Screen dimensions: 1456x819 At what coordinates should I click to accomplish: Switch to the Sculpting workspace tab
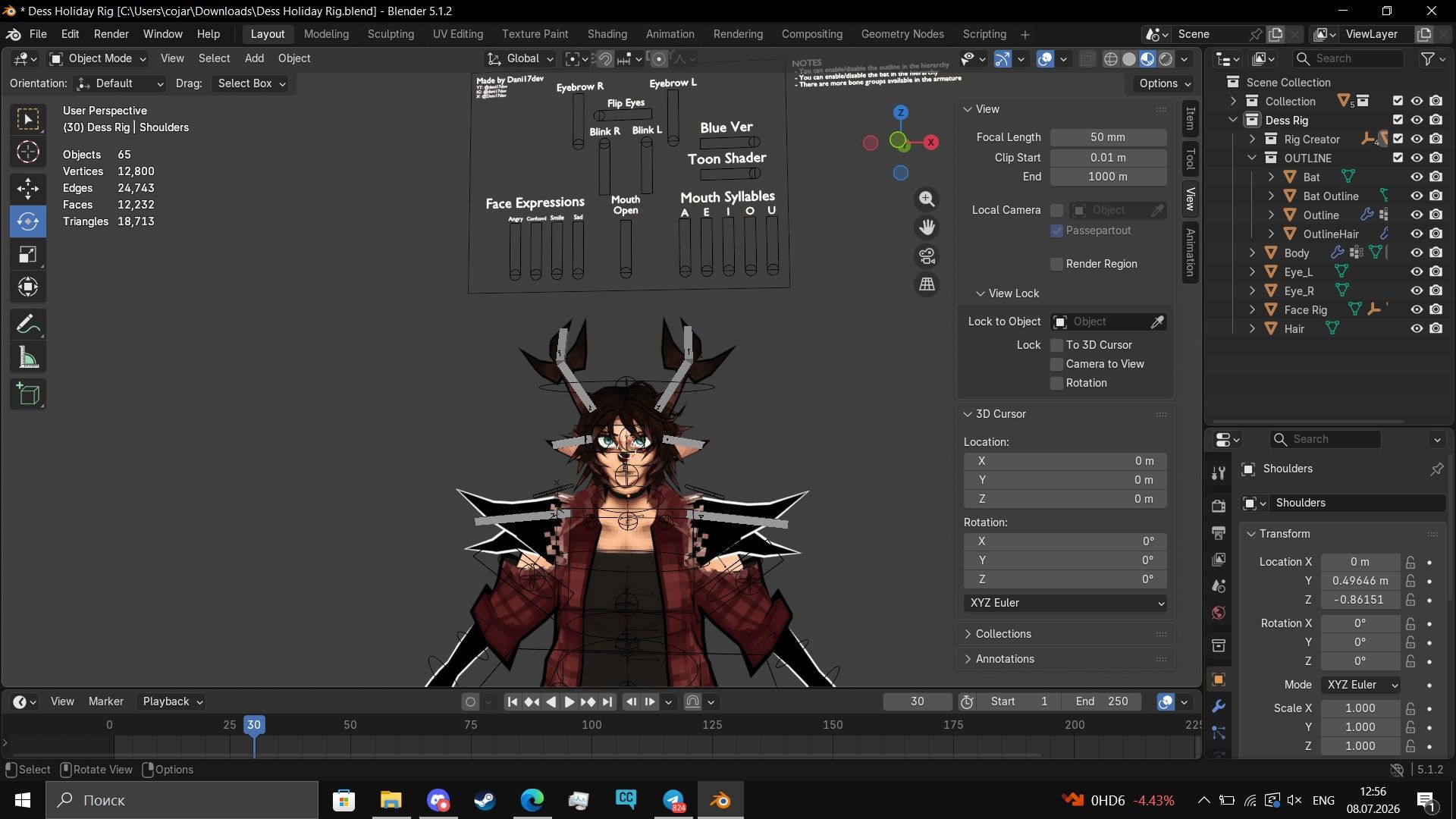click(391, 34)
